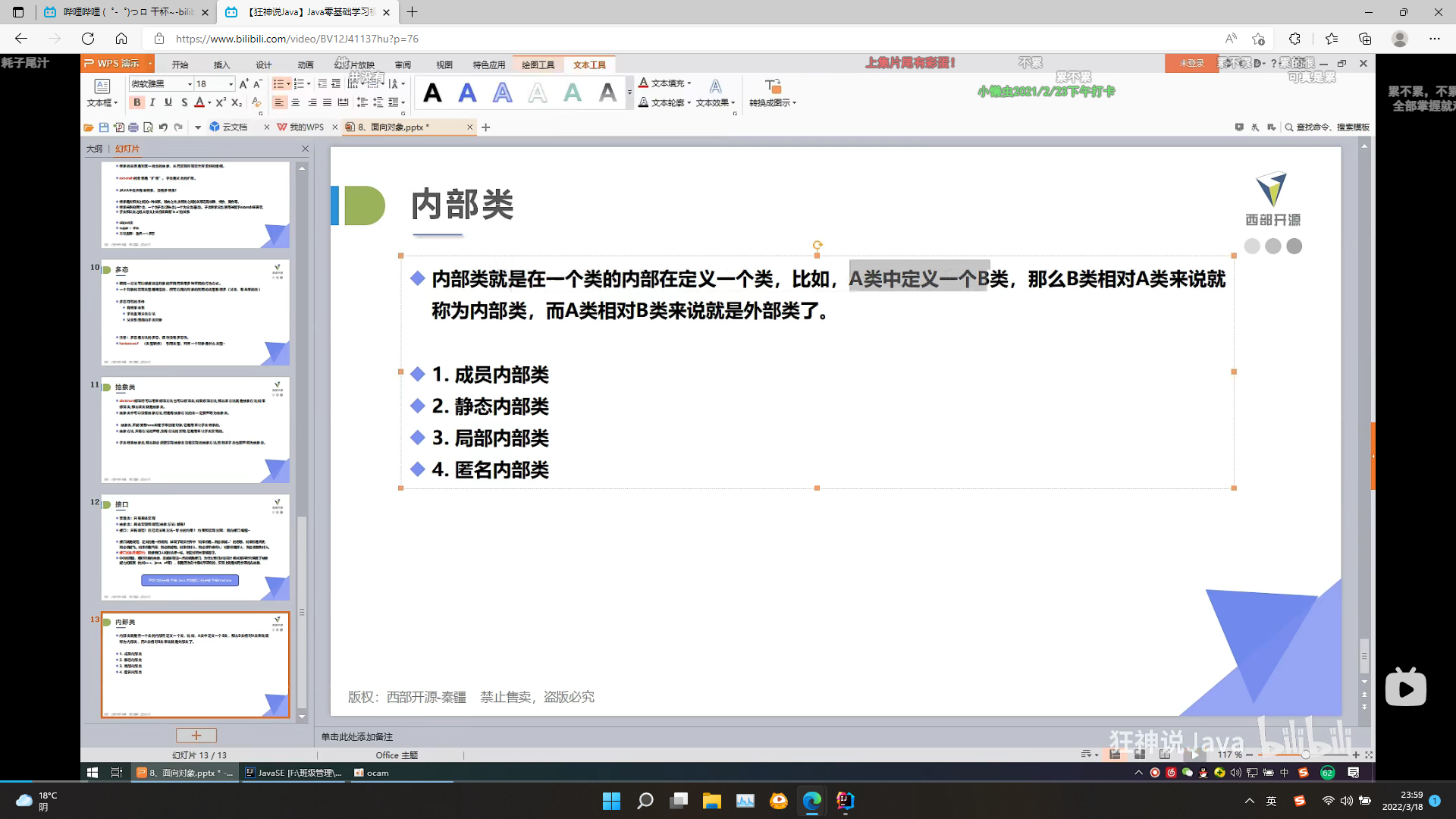This screenshot has width=1456, height=819.
Task: Click the superscript formatting icon
Action: 221,102
